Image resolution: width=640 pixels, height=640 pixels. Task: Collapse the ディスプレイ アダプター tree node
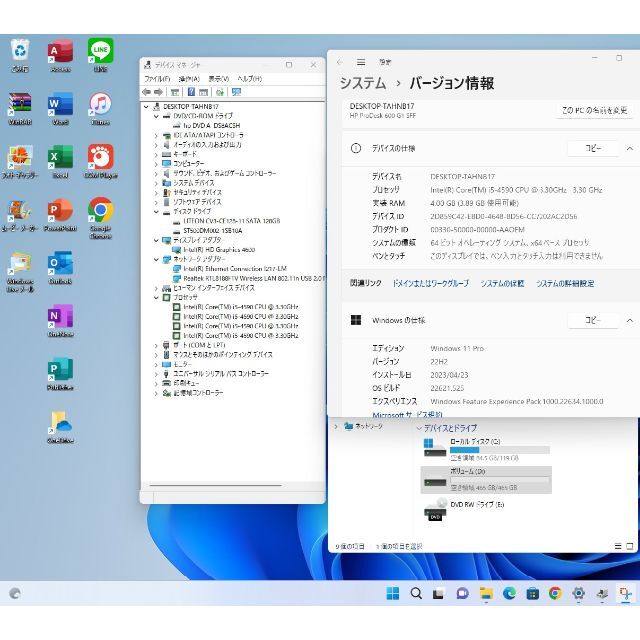[x=156, y=240]
